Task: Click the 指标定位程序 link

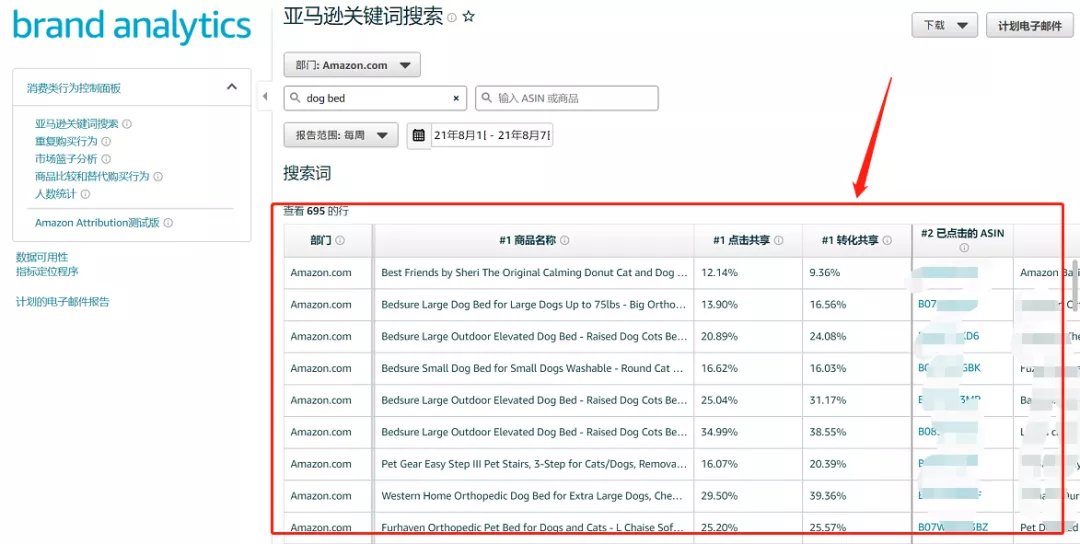Action: point(47,271)
